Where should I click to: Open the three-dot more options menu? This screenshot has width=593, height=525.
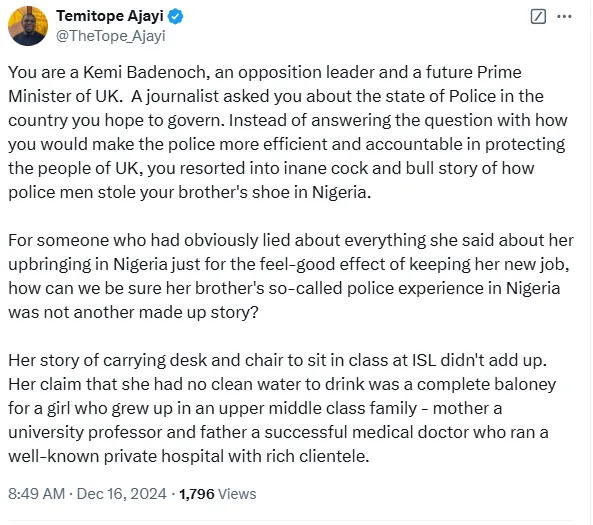click(564, 17)
